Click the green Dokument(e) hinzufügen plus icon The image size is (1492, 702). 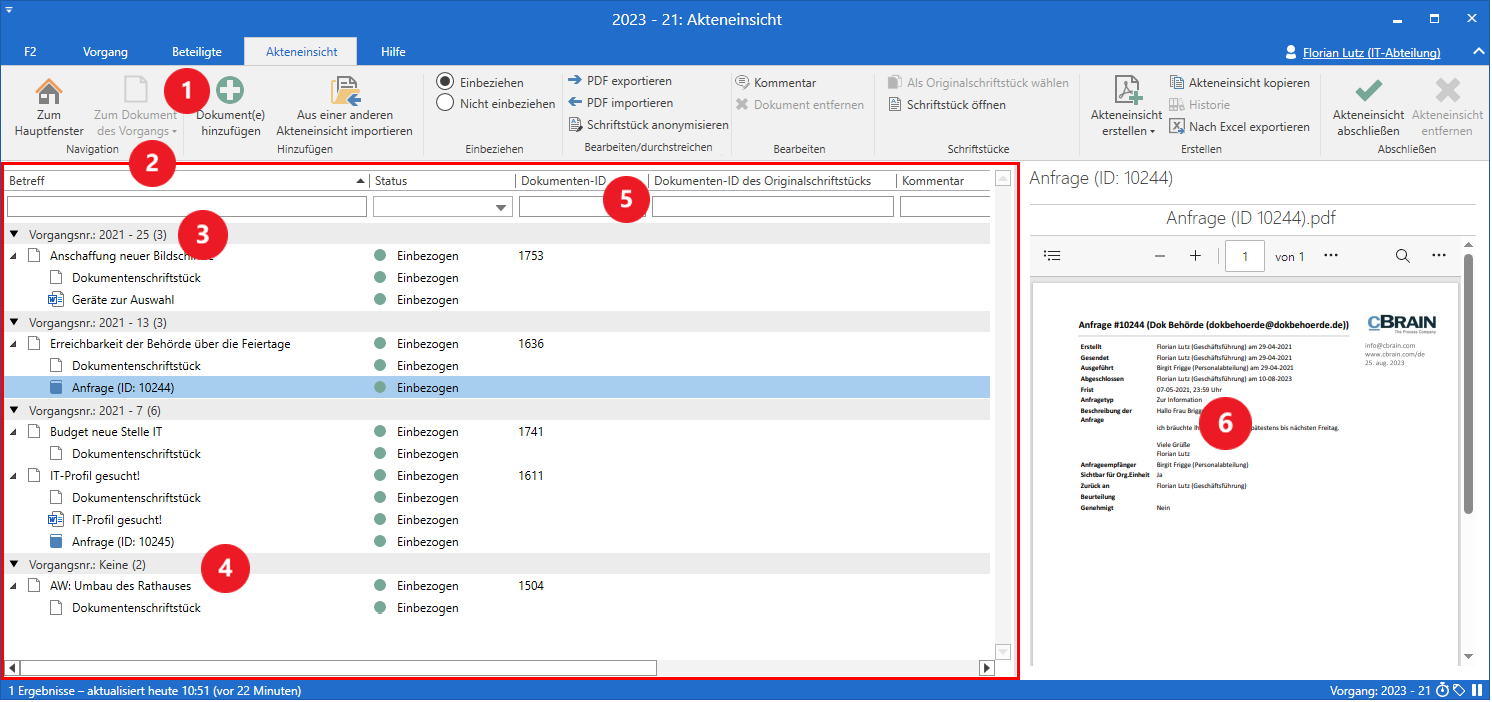point(230,91)
